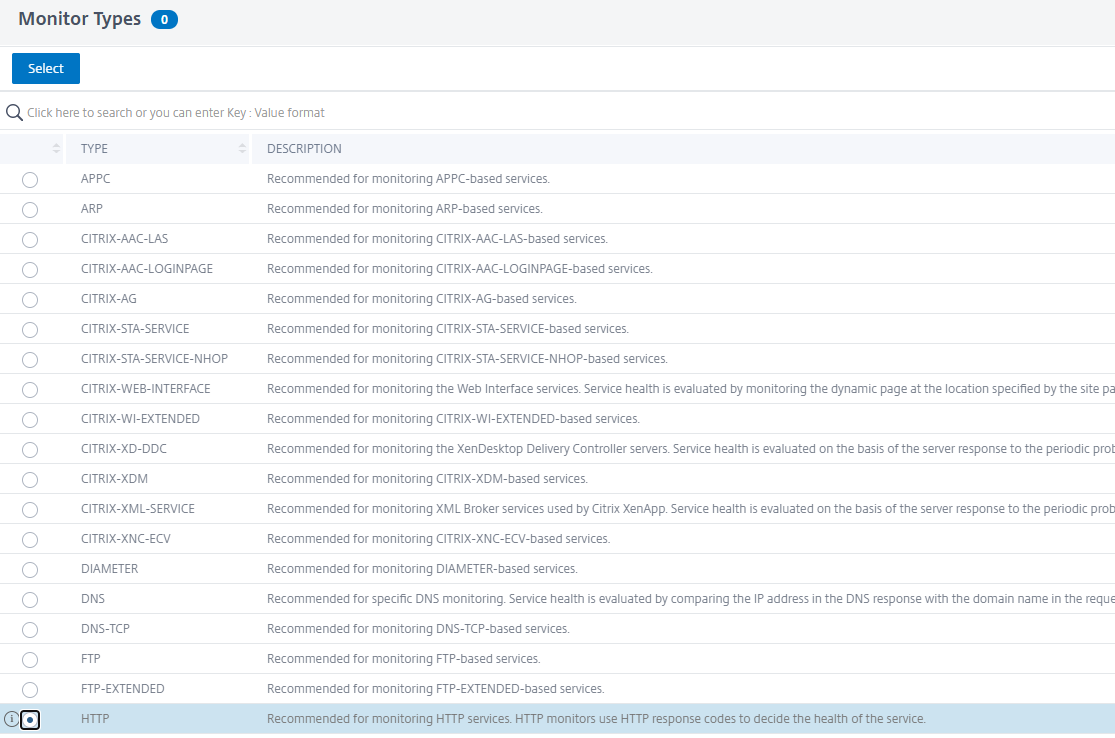The image size is (1115, 738).
Task: Click the DNS-TCP type label
Action: (105, 629)
